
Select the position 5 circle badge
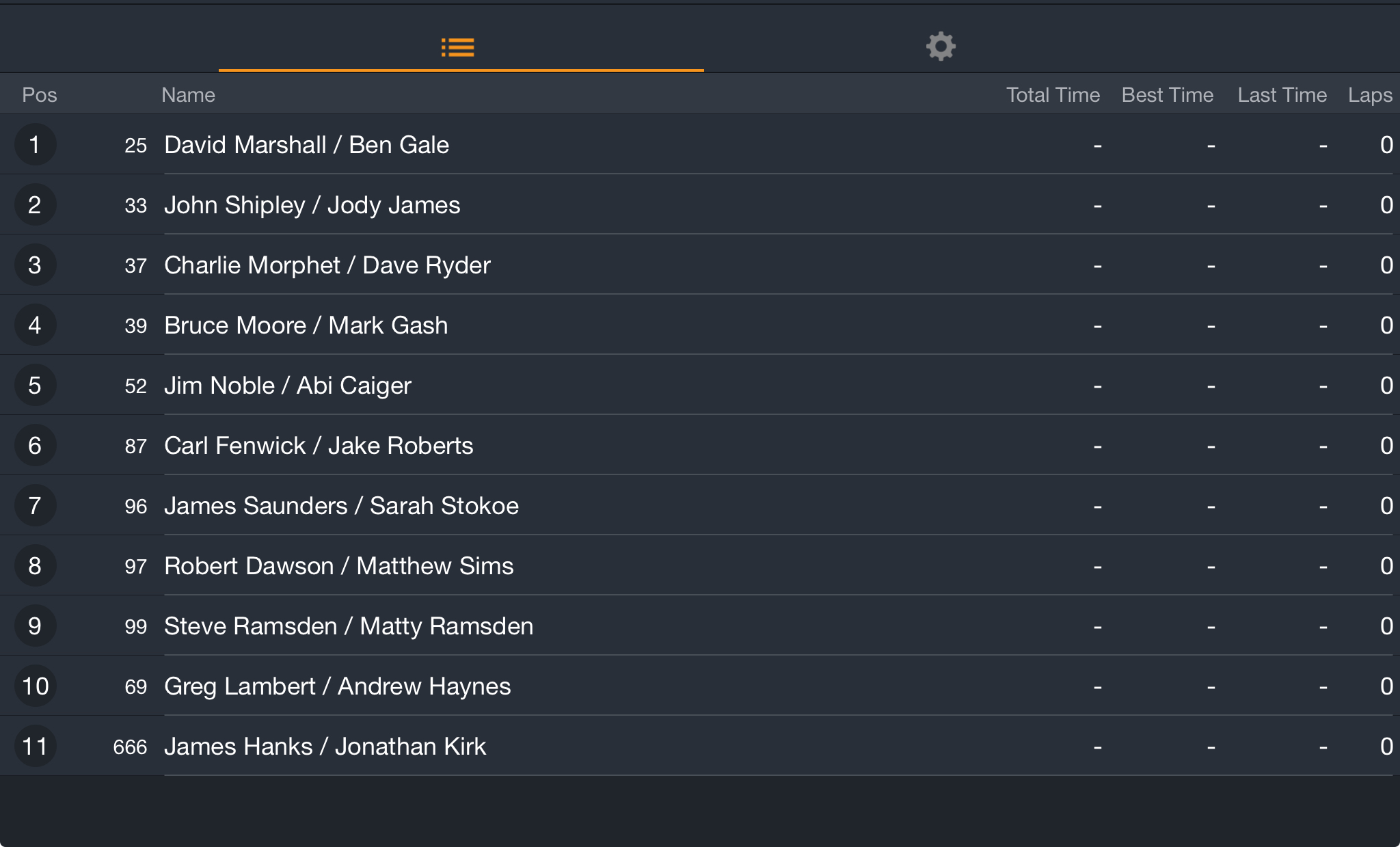35,385
